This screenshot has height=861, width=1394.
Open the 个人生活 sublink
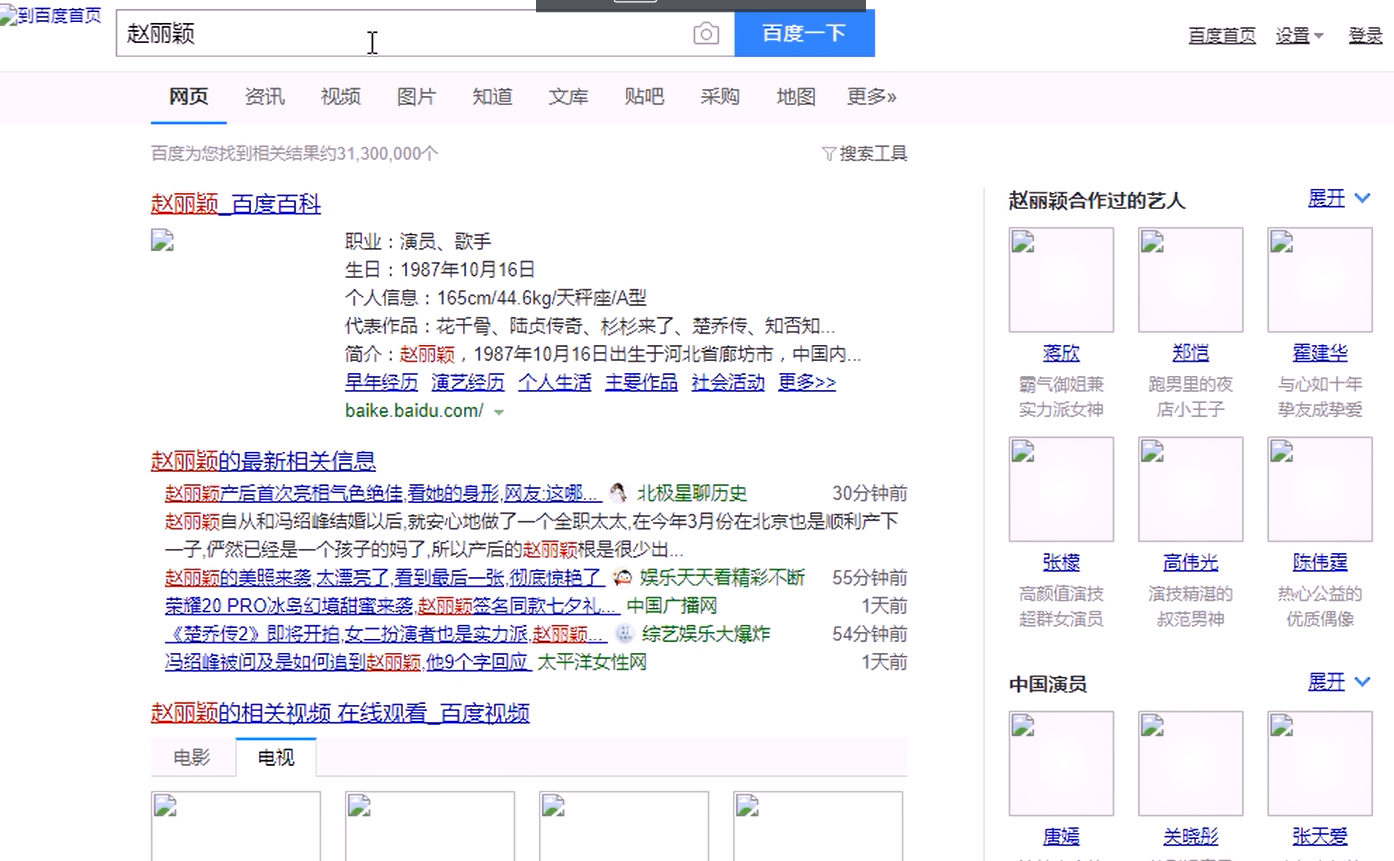tap(555, 382)
